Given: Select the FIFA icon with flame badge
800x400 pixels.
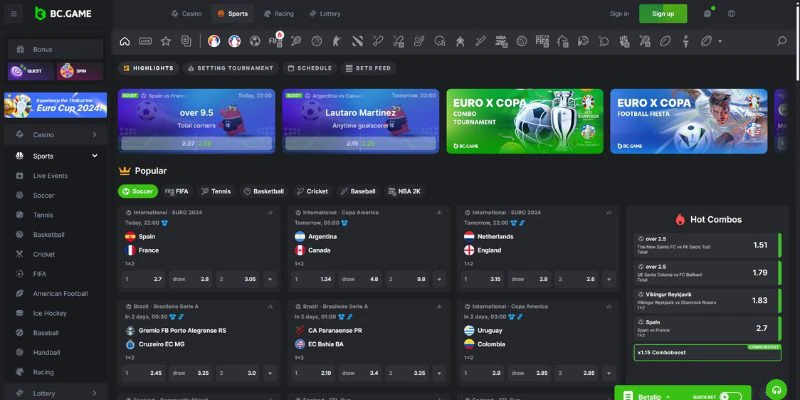Looking at the screenshot, I should coord(276,41).
